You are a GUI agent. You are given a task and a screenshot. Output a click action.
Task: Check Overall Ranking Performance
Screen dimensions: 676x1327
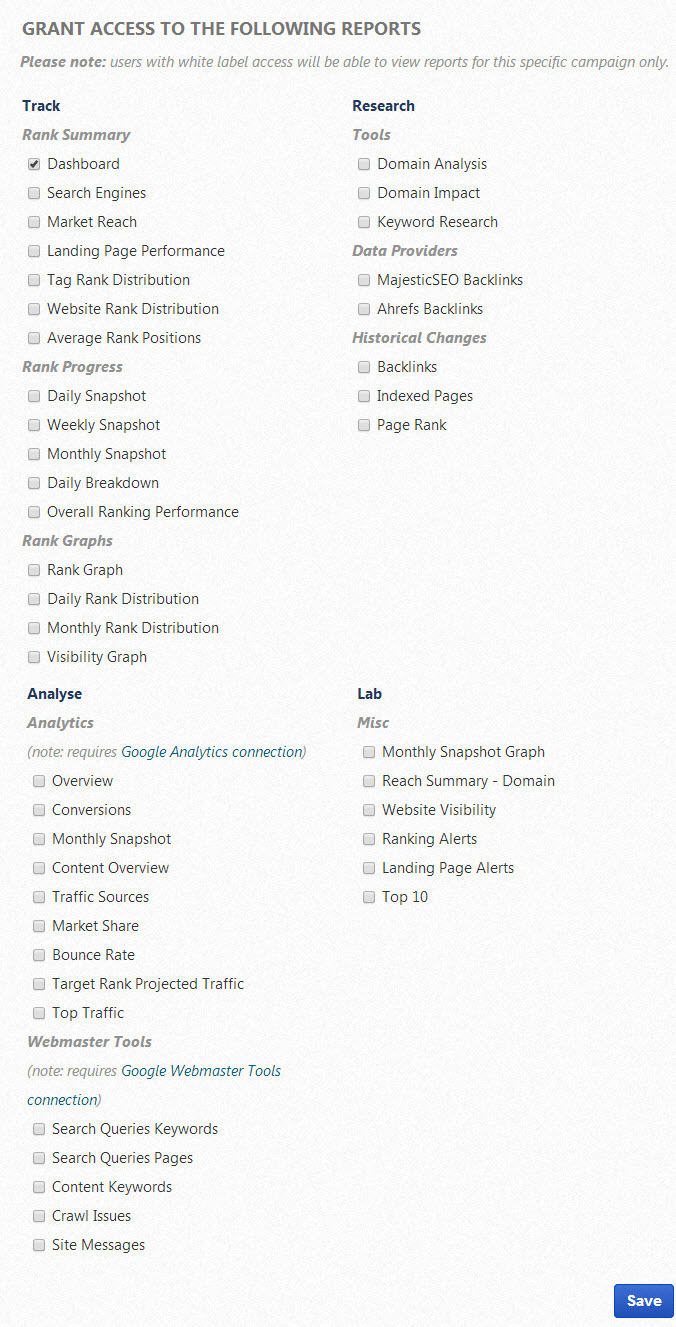click(x=34, y=512)
